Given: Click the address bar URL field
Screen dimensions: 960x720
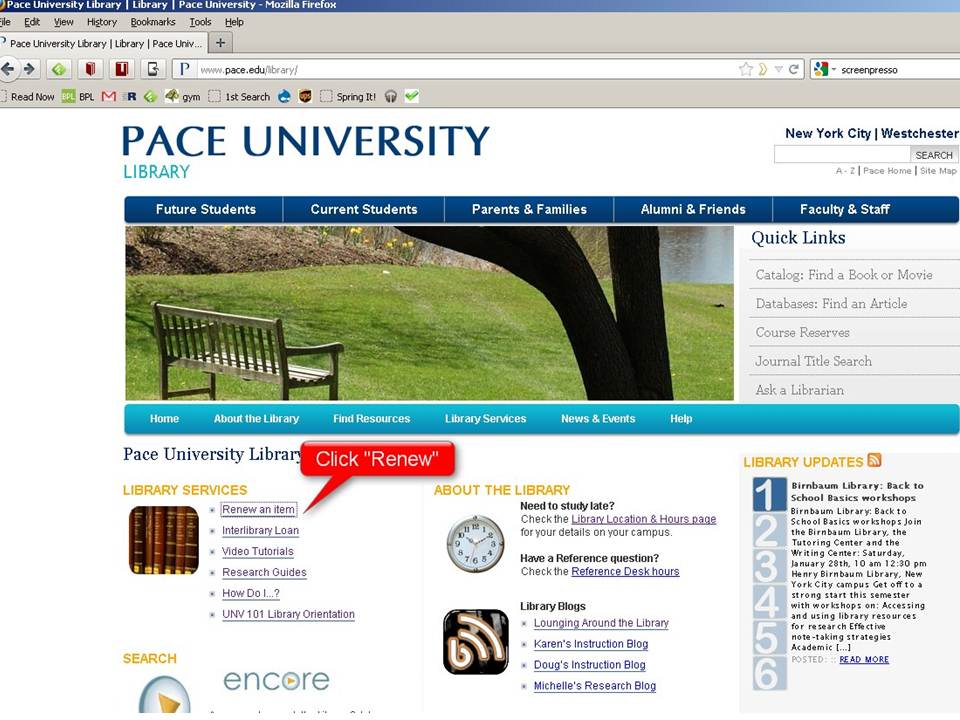Looking at the screenshot, I should [x=465, y=69].
